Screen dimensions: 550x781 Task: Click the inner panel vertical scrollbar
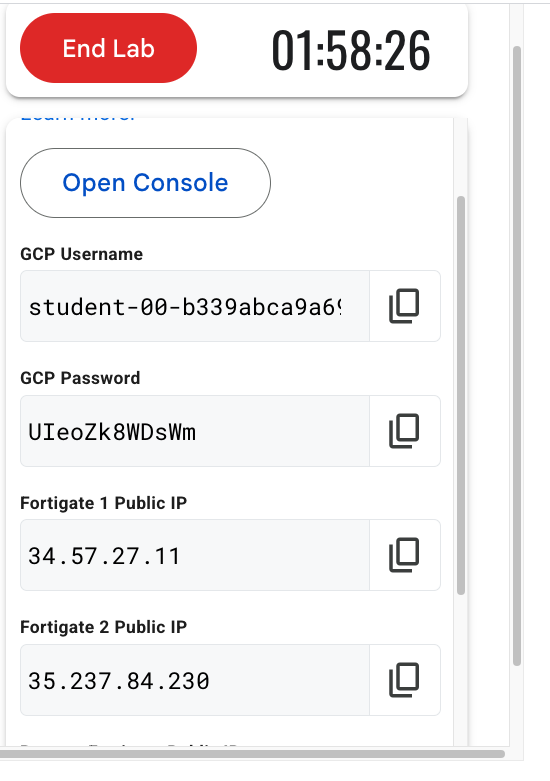(x=461, y=395)
